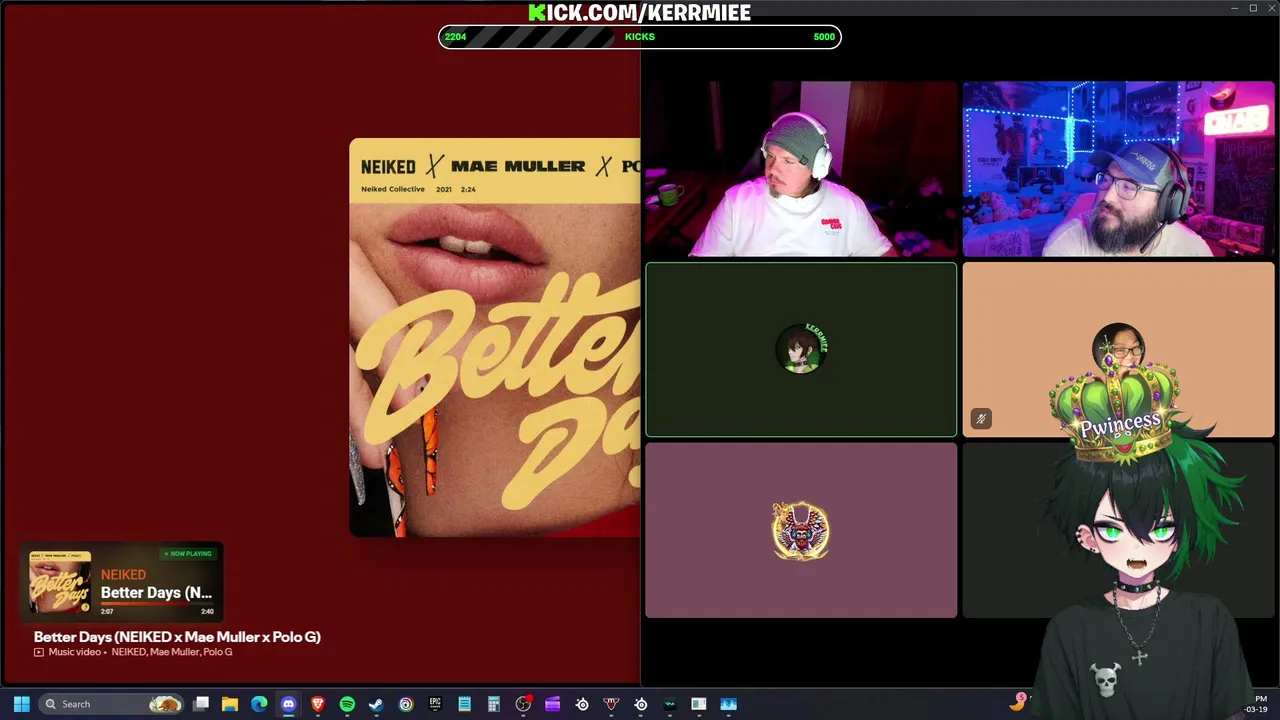1280x720 pixels.
Task: Click the taskbar clock and date
Action: (1257, 704)
